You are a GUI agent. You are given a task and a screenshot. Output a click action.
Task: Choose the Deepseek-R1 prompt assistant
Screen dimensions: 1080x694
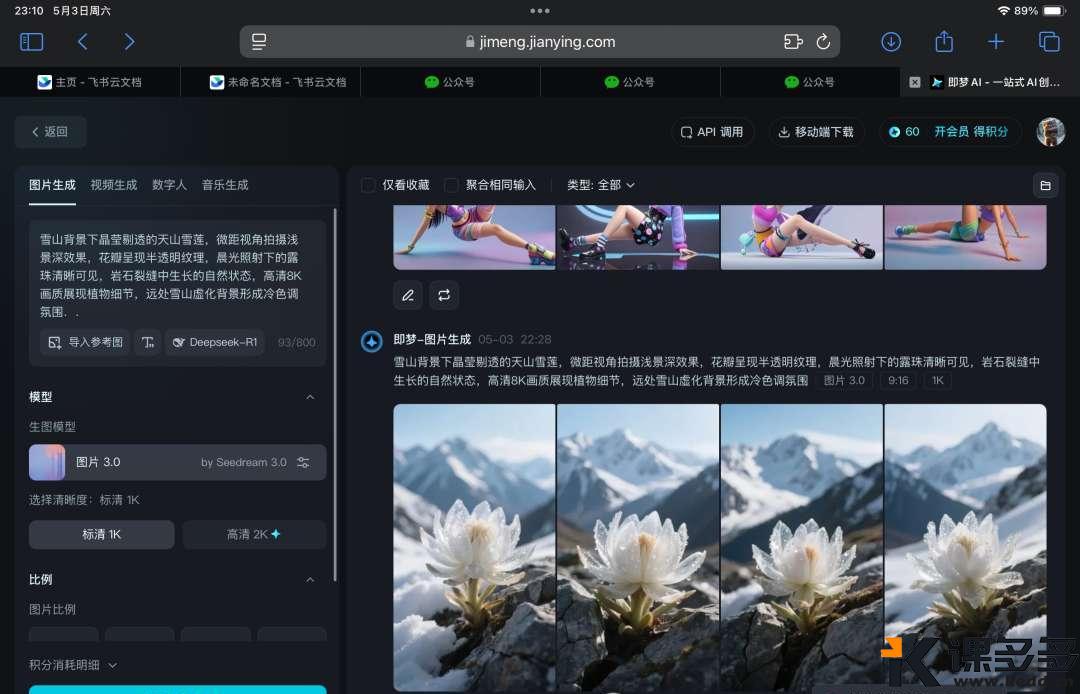[215, 342]
